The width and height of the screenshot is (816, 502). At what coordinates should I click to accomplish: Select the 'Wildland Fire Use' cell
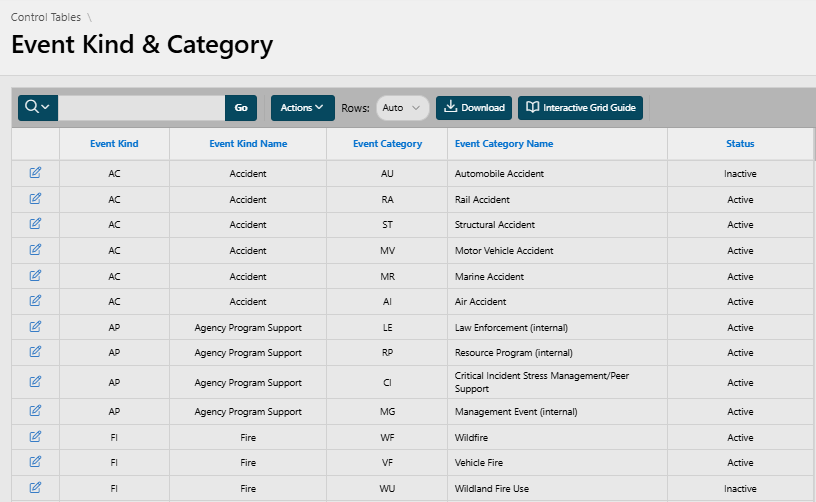tap(557, 489)
